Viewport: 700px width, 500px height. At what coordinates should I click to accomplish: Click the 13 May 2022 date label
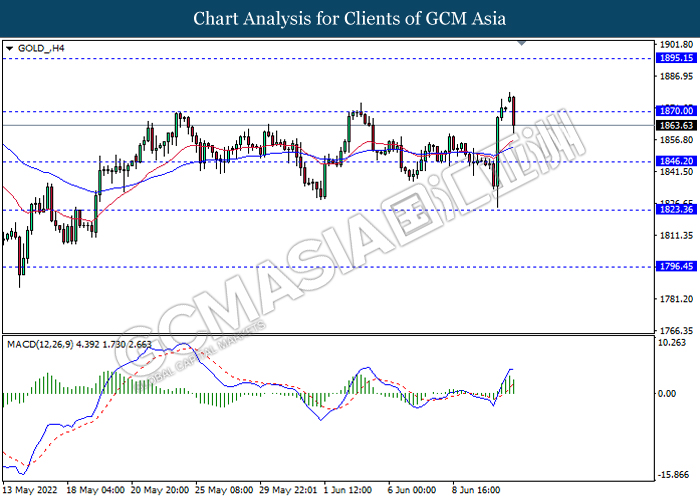33,490
